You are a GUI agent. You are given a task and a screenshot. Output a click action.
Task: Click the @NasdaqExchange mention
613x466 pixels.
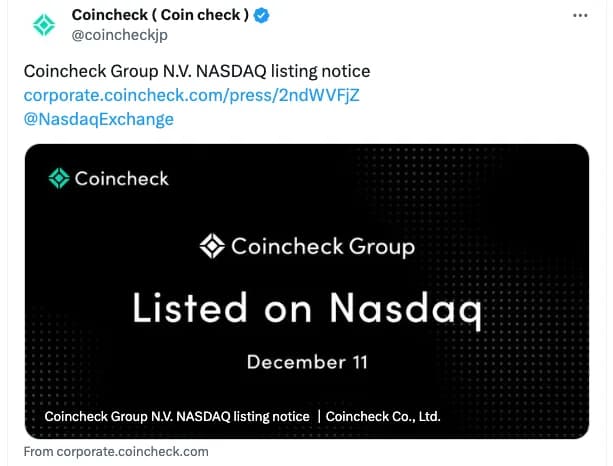coord(98,119)
